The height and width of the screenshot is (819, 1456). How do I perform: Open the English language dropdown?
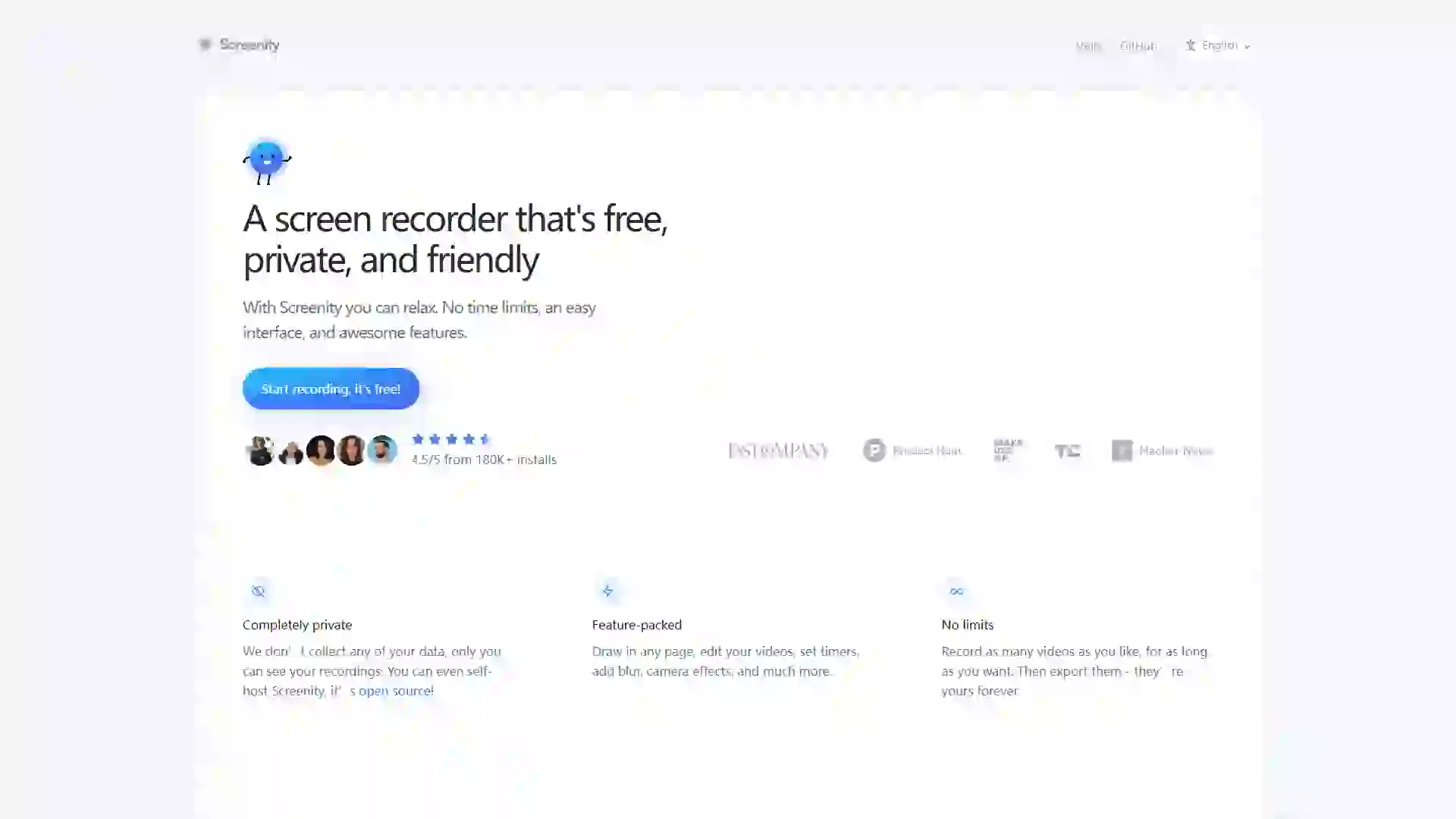1218,45
